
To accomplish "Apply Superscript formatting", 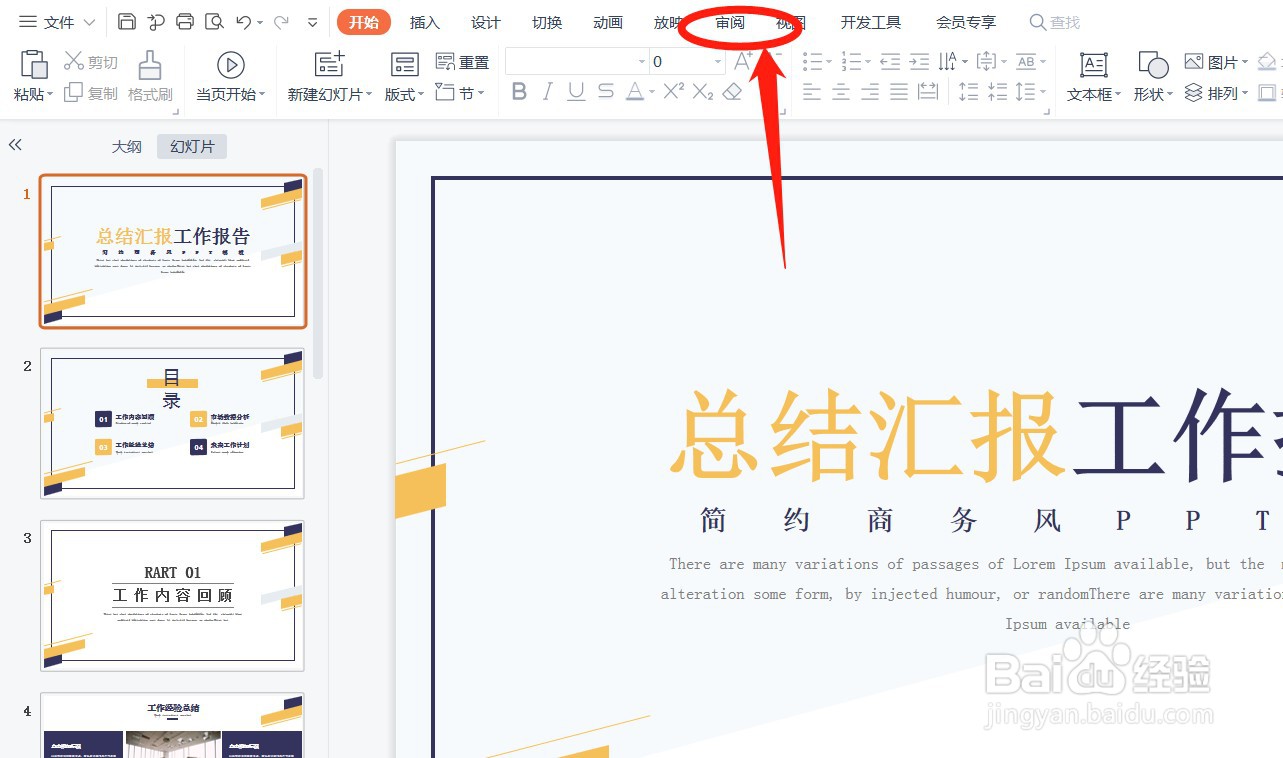I will [673, 92].
